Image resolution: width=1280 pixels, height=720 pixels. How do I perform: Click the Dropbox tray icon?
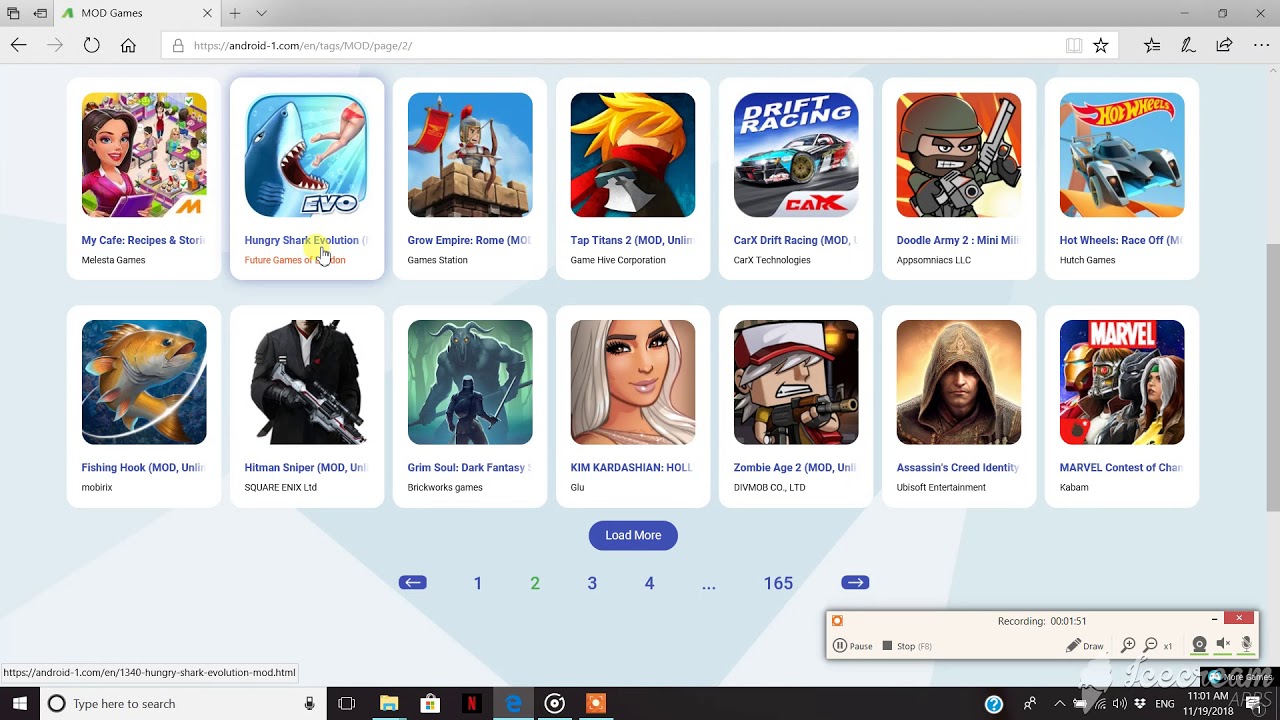[1141, 704]
